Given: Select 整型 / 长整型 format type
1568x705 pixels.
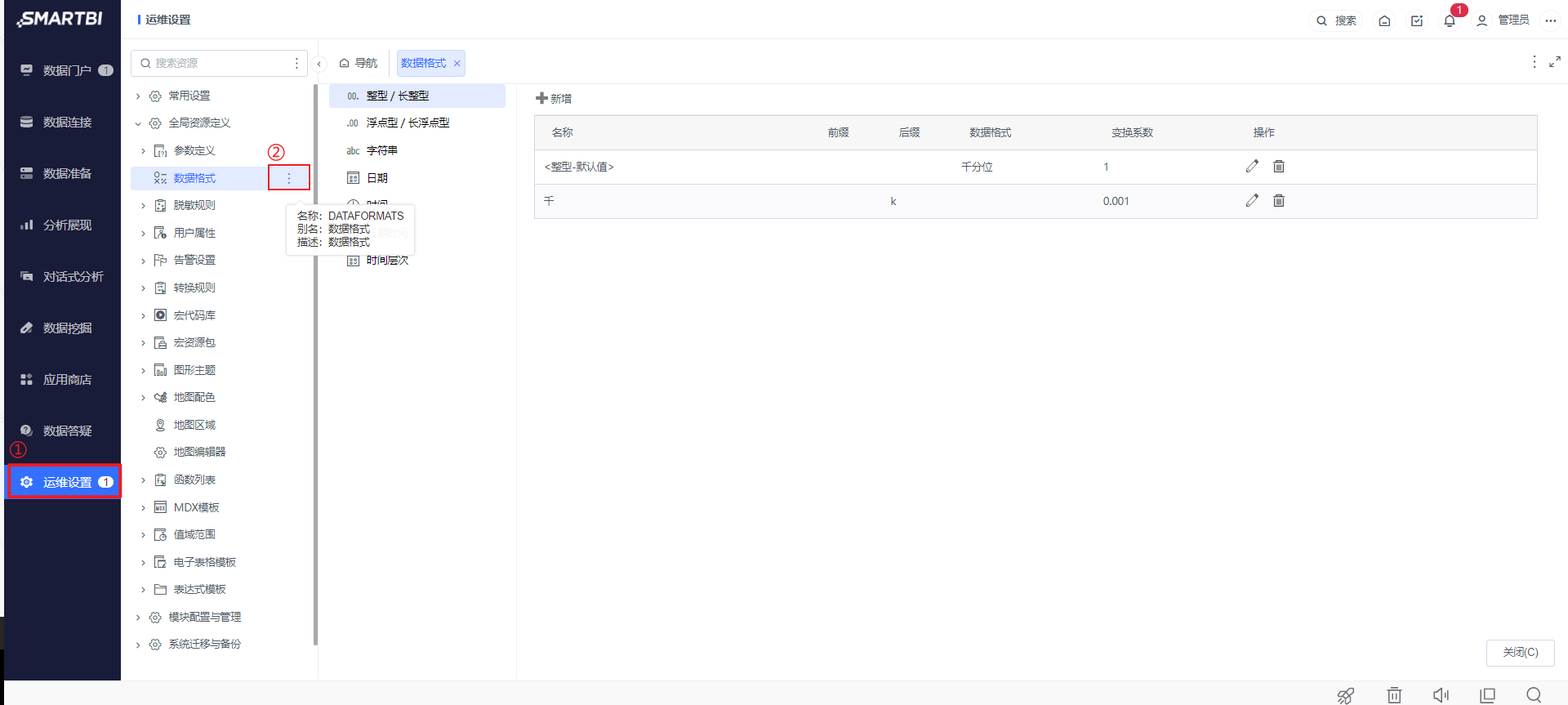Looking at the screenshot, I should pyautogui.click(x=417, y=96).
